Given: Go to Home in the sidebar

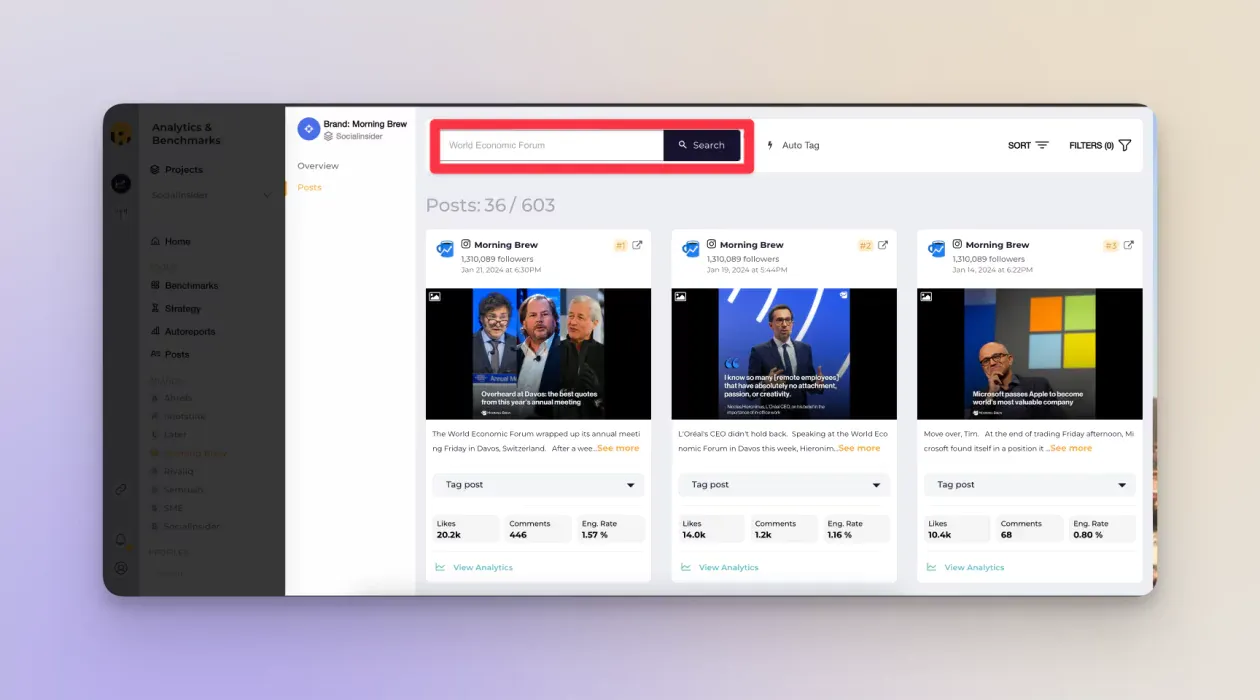Looking at the screenshot, I should point(170,242).
